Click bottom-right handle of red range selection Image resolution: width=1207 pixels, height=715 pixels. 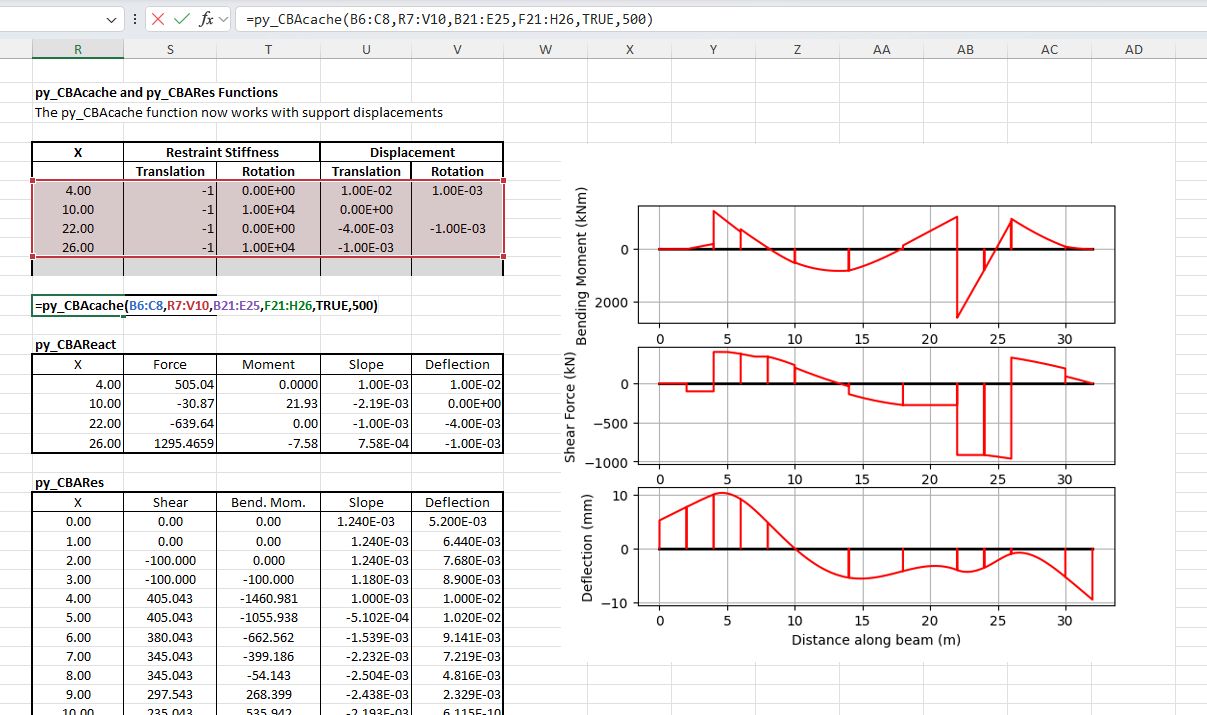pos(503,257)
